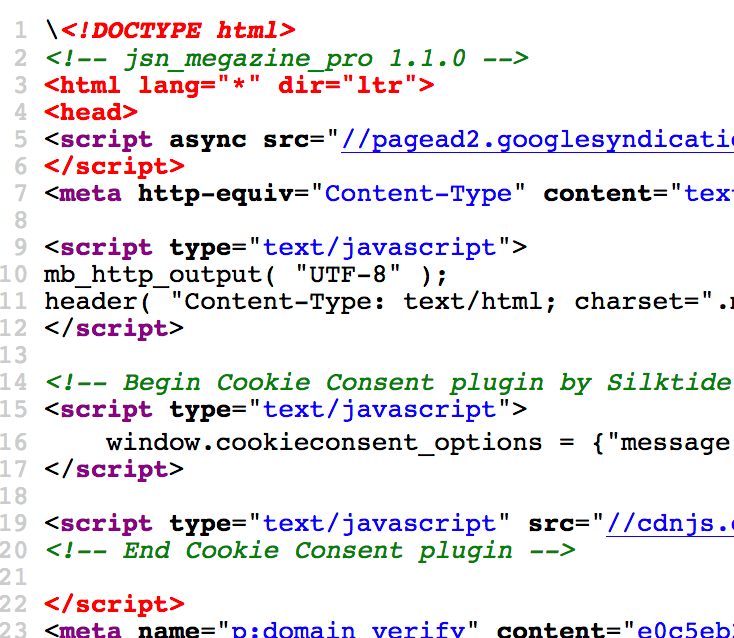734x638 pixels.
Task: Click the src attribute on line 19
Action: pyautogui.click(x=551, y=524)
